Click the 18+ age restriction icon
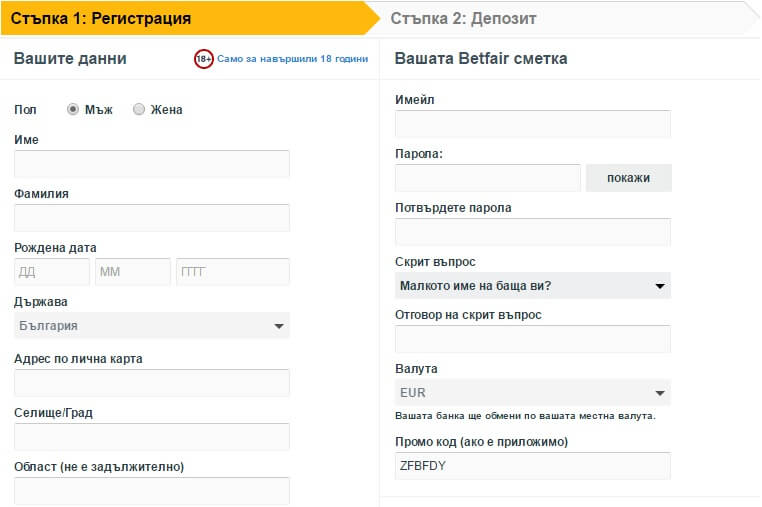This screenshot has height=507, width=762. (204, 59)
